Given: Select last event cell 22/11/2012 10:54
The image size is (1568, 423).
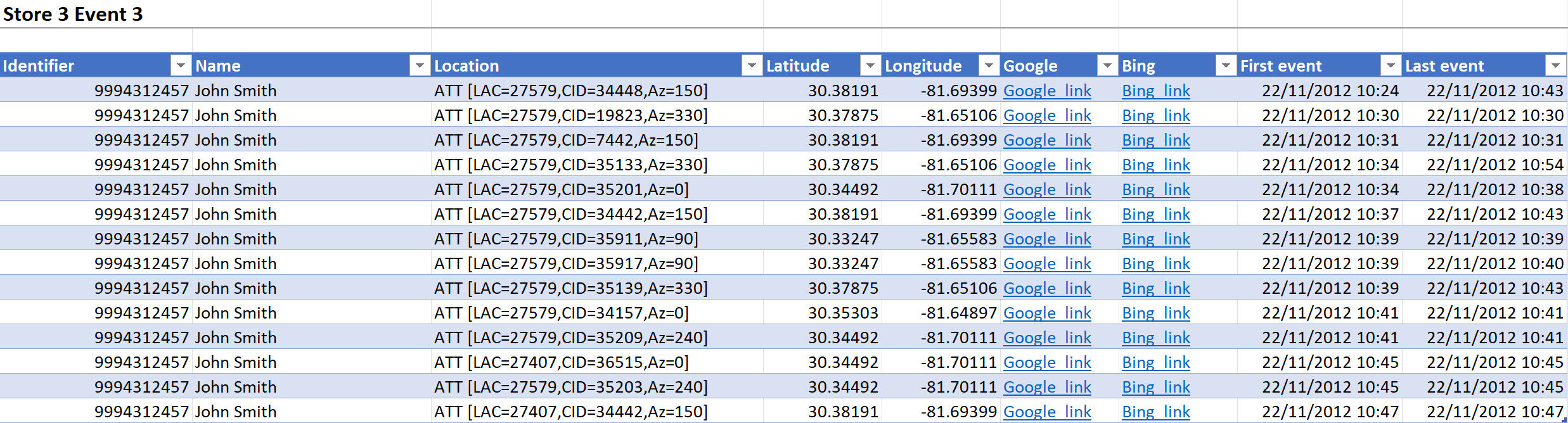Looking at the screenshot, I should pos(1494,165).
